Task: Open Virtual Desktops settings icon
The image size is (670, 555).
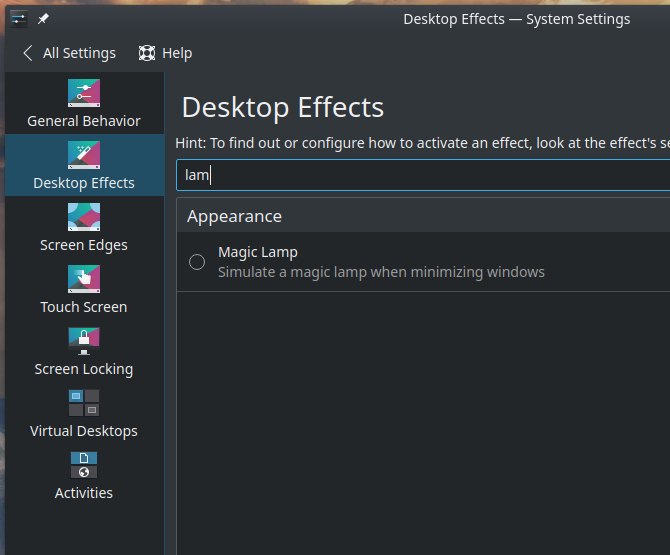Action: click(84, 403)
